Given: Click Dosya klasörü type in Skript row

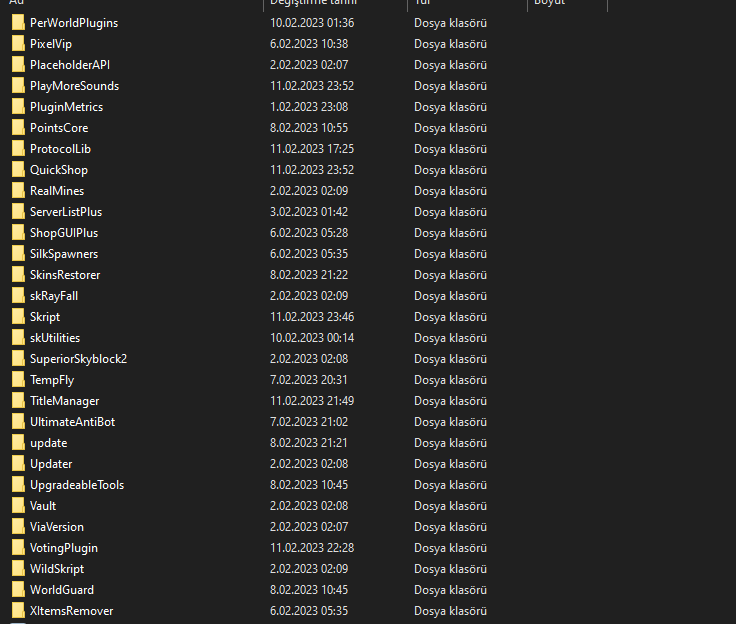Looking at the screenshot, I should click(451, 317).
